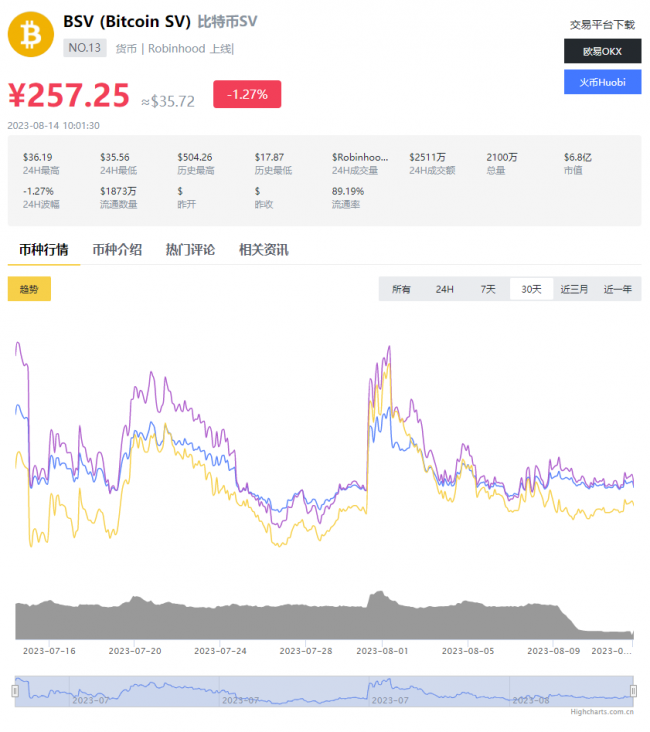Click right handle of chart navigator

[633, 690]
